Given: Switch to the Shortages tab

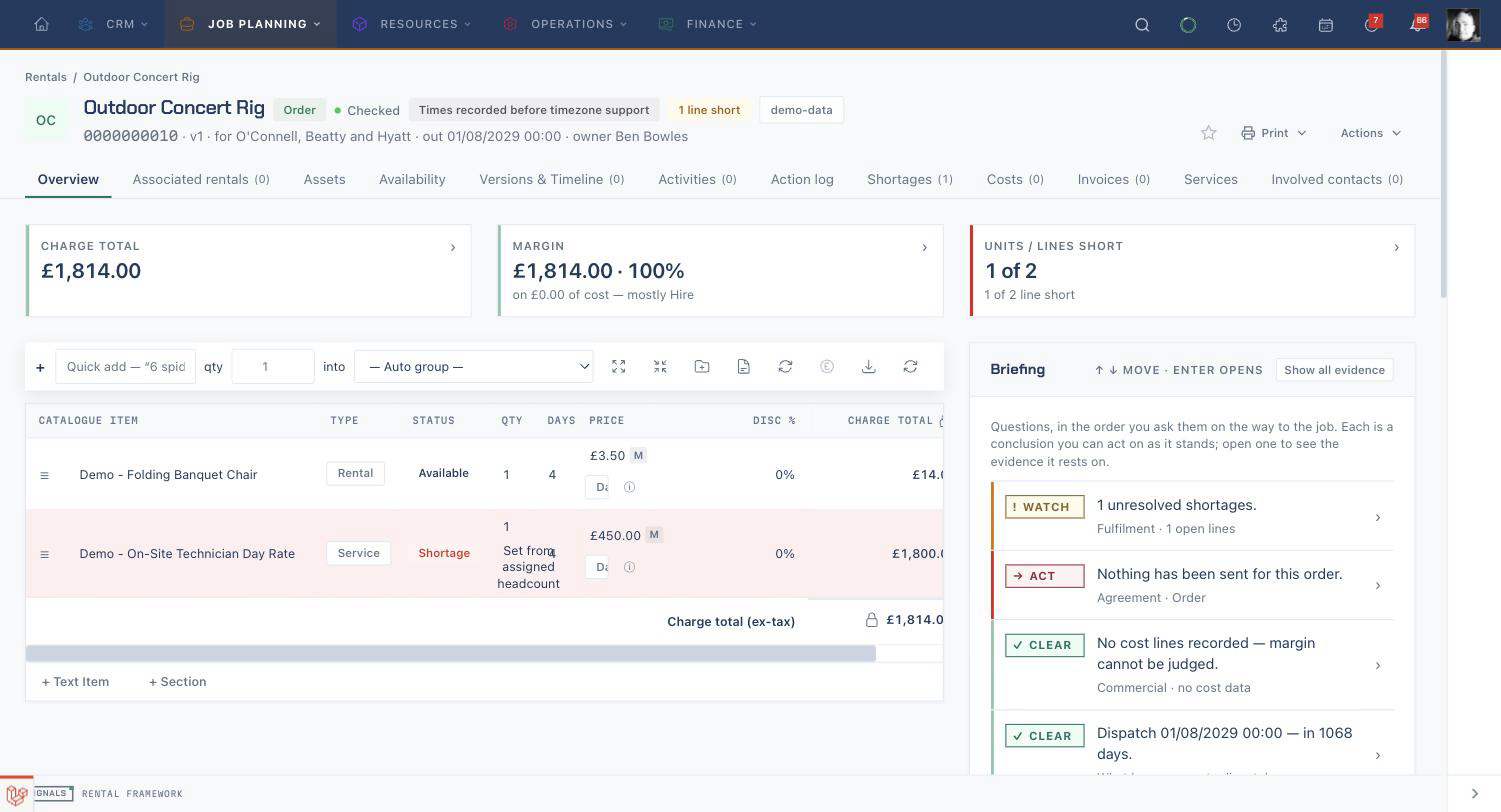Looking at the screenshot, I should coord(909,180).
